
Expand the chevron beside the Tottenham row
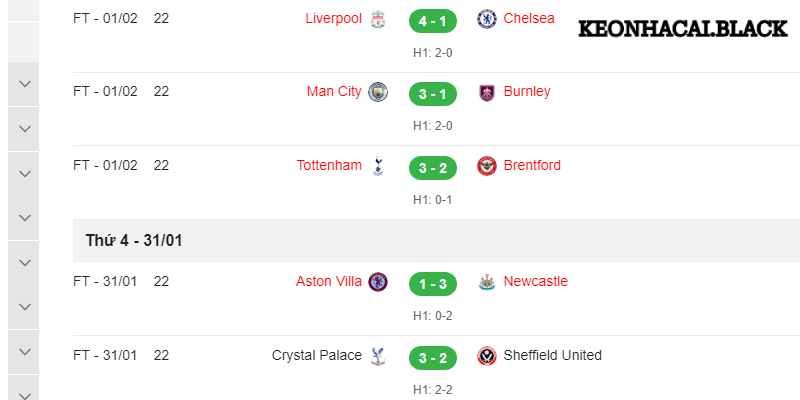pos(25,172)
